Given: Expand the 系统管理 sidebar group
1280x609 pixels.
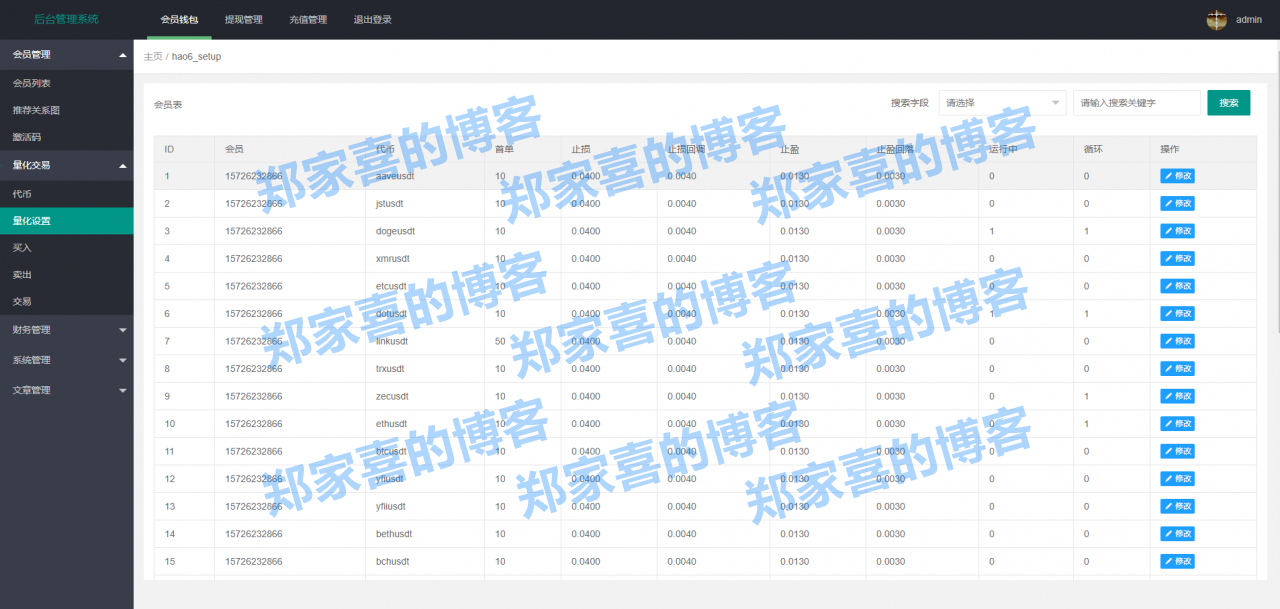Looking at the screenshot, I should click(66, 360).
